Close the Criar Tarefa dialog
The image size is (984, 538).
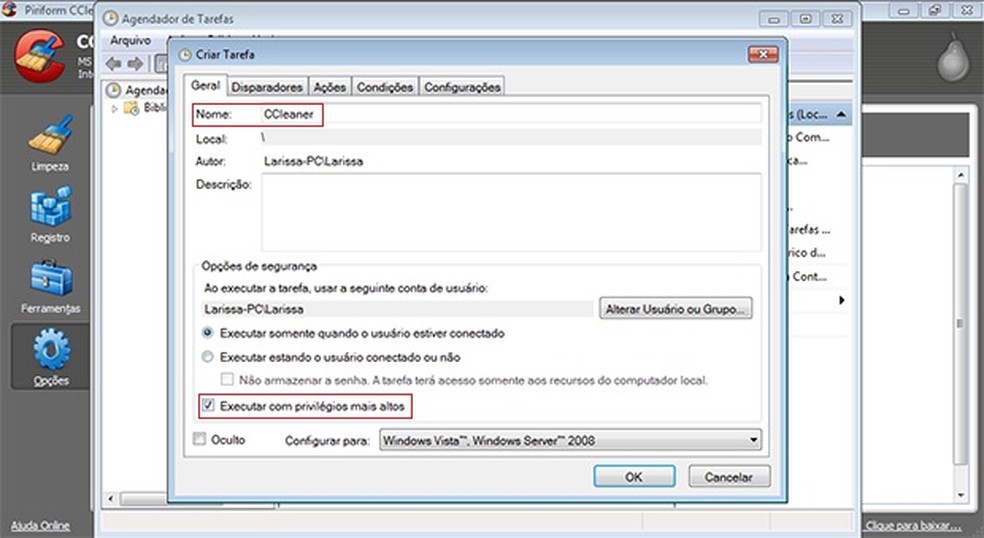763,54
